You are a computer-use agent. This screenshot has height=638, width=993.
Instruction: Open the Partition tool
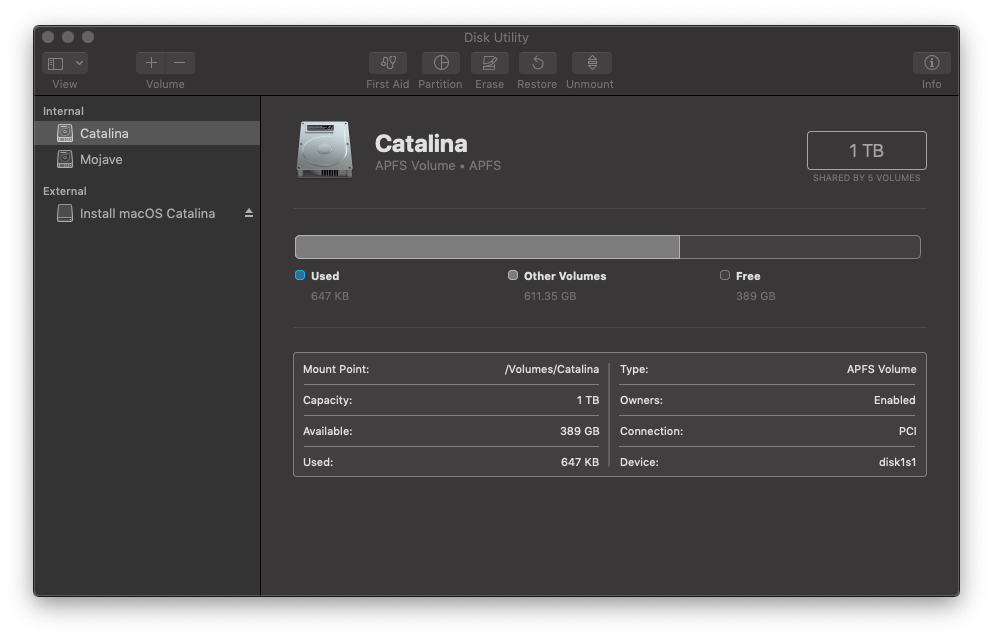point(441,63)
